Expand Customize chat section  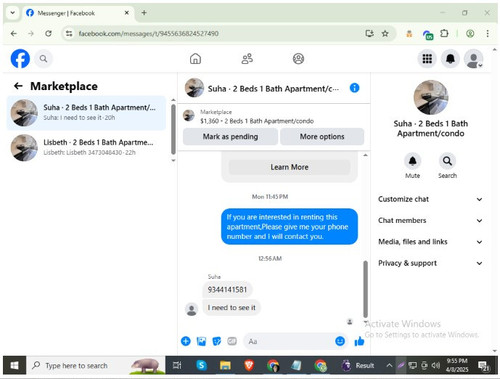coord(430,199)
